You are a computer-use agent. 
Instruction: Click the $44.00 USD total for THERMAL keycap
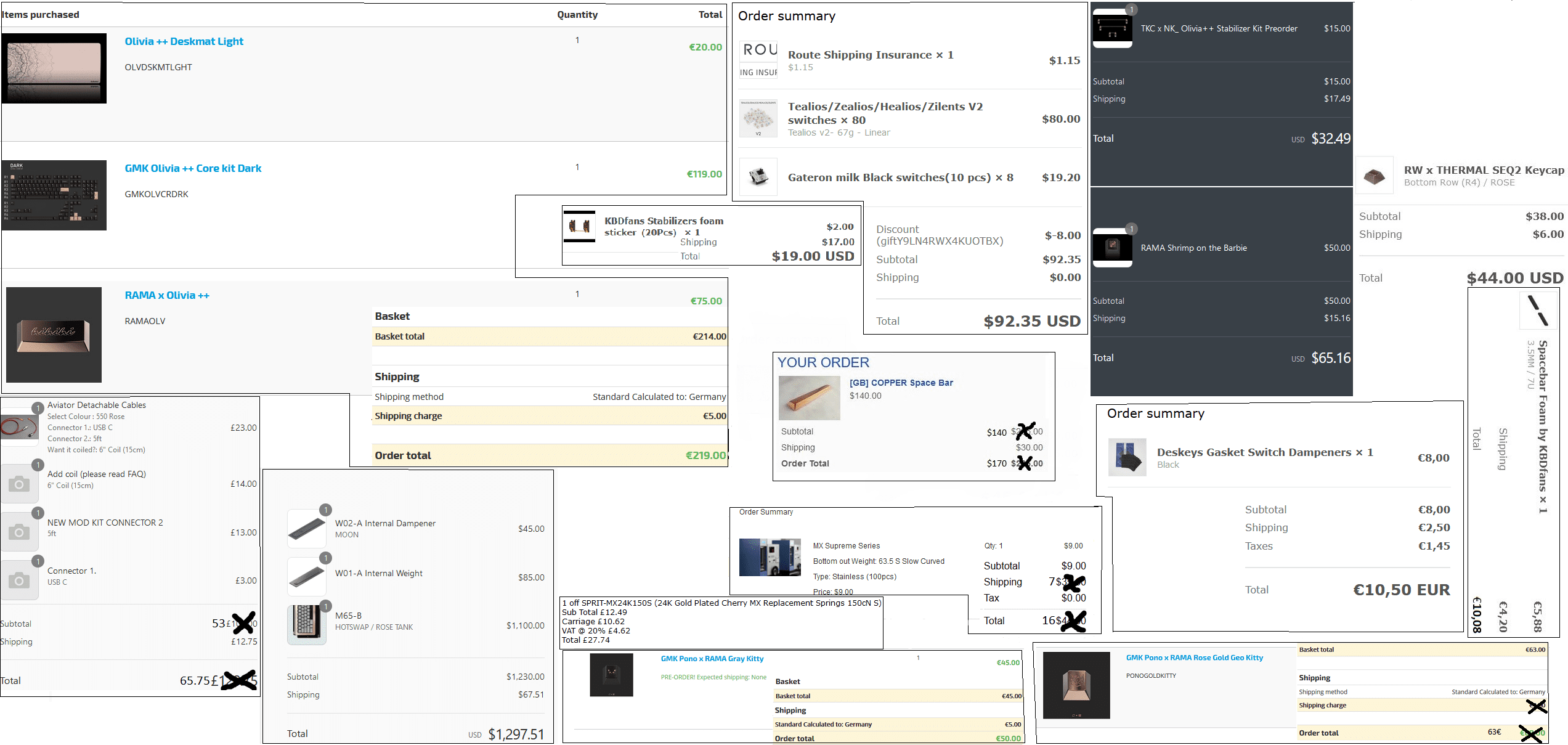click(x=1515, y=278)
